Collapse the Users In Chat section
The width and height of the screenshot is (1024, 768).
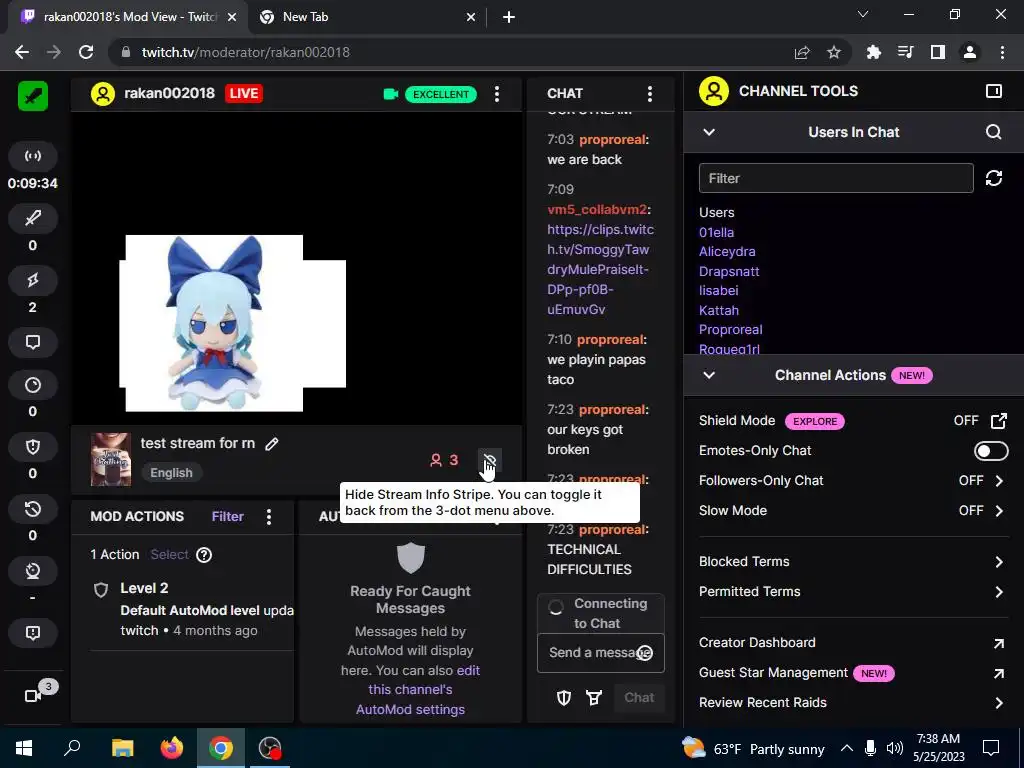(709, 132)
